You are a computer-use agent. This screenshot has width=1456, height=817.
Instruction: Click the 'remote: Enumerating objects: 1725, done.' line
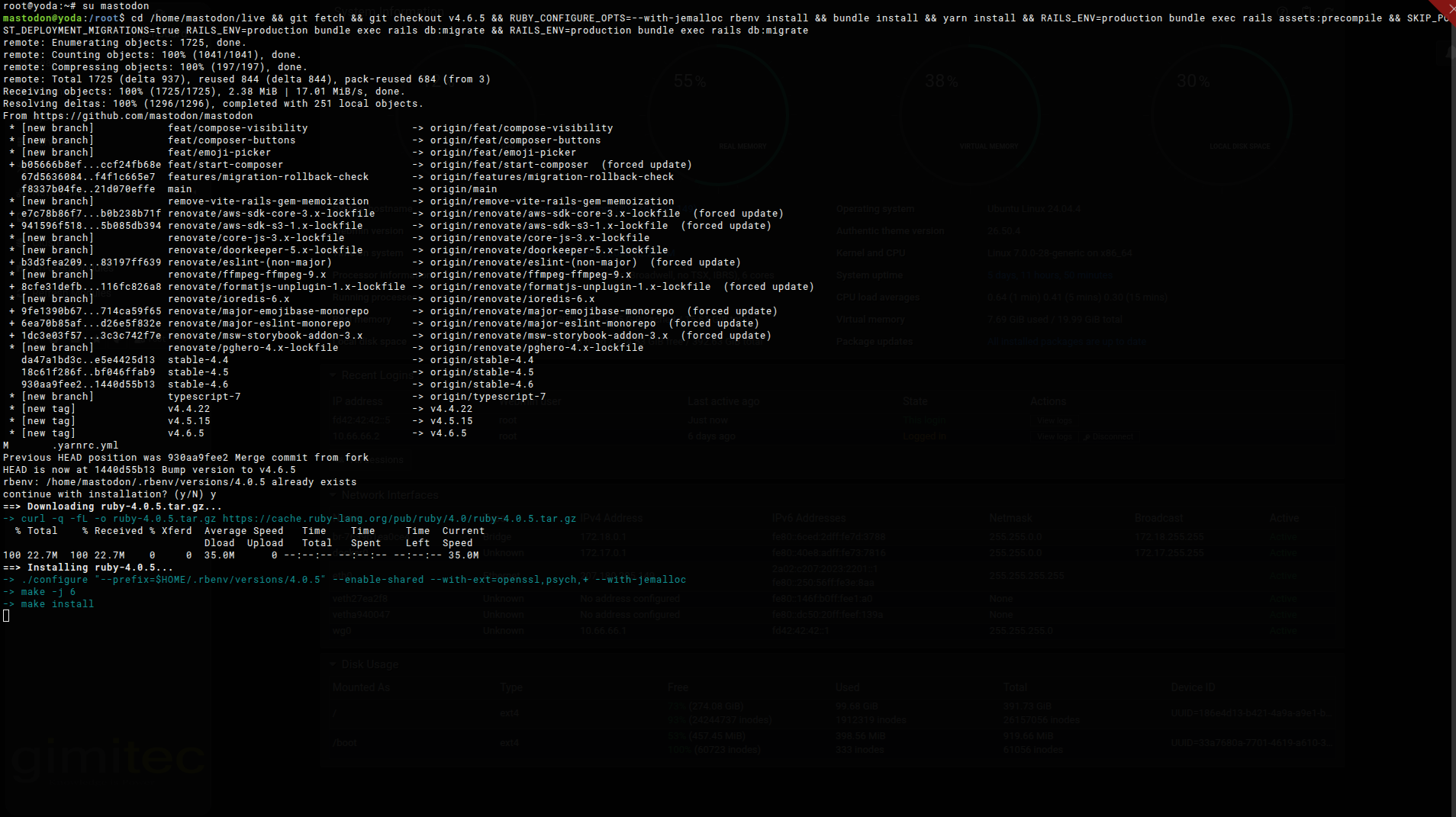tap(125, 43)
